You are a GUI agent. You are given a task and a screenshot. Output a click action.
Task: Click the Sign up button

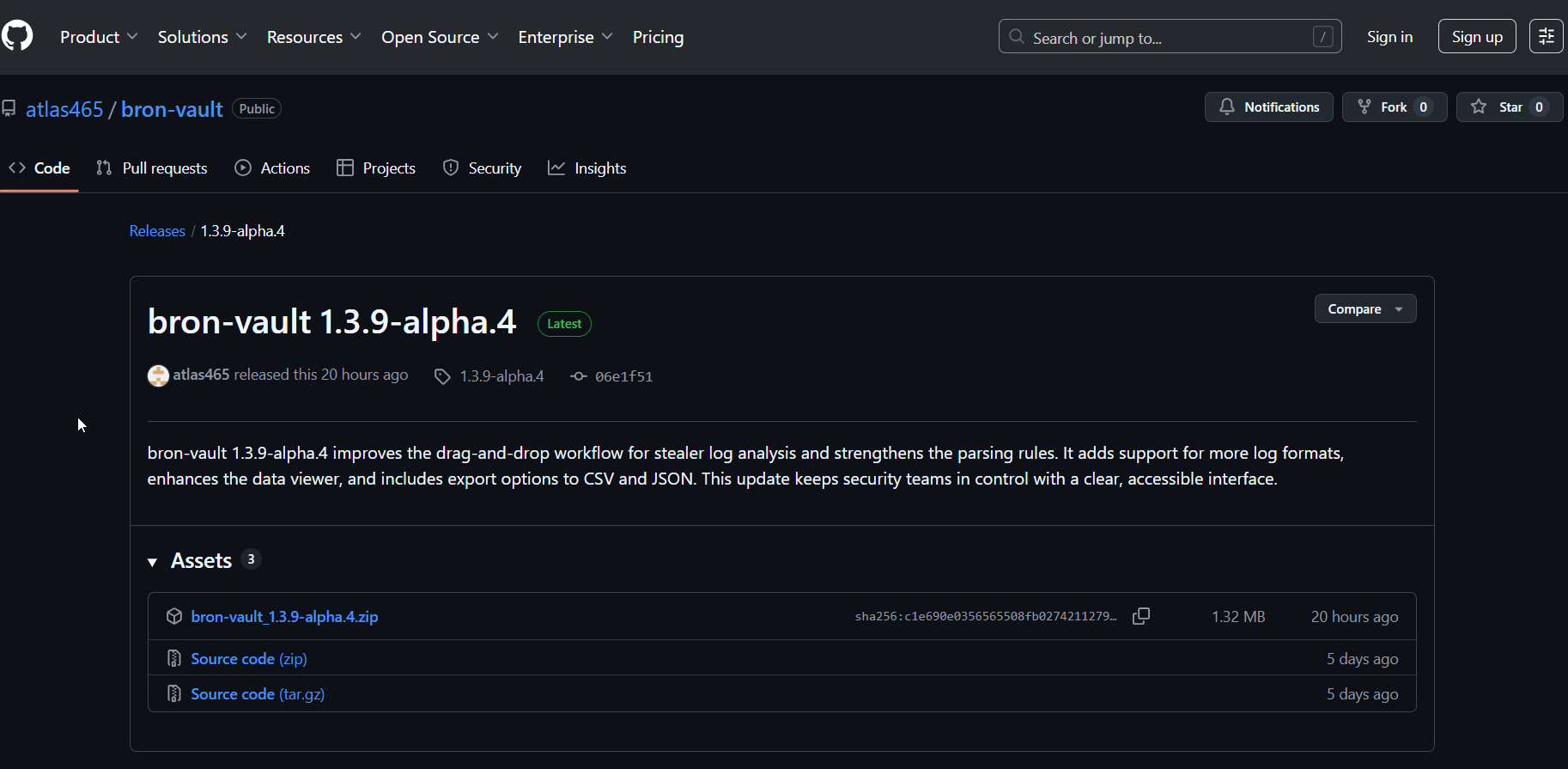[1476, 37]
